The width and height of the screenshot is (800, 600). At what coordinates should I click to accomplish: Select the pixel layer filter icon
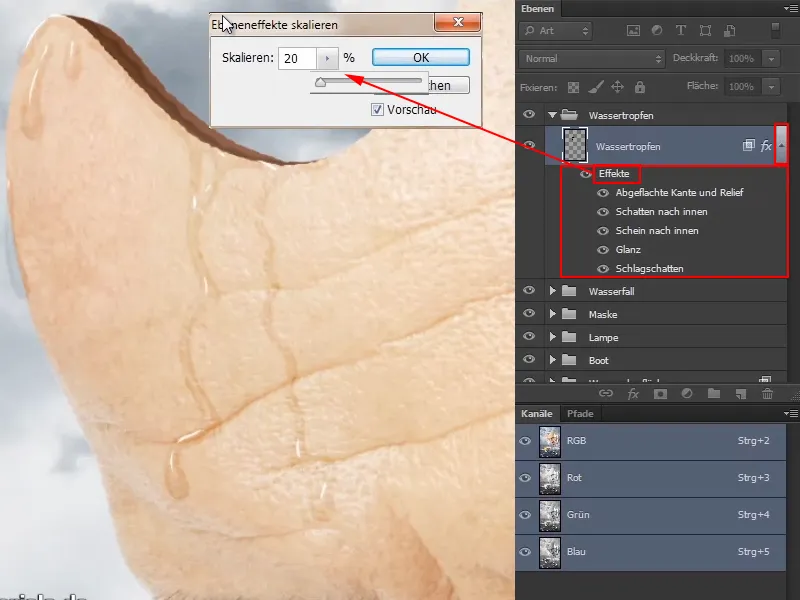(633, 31)
